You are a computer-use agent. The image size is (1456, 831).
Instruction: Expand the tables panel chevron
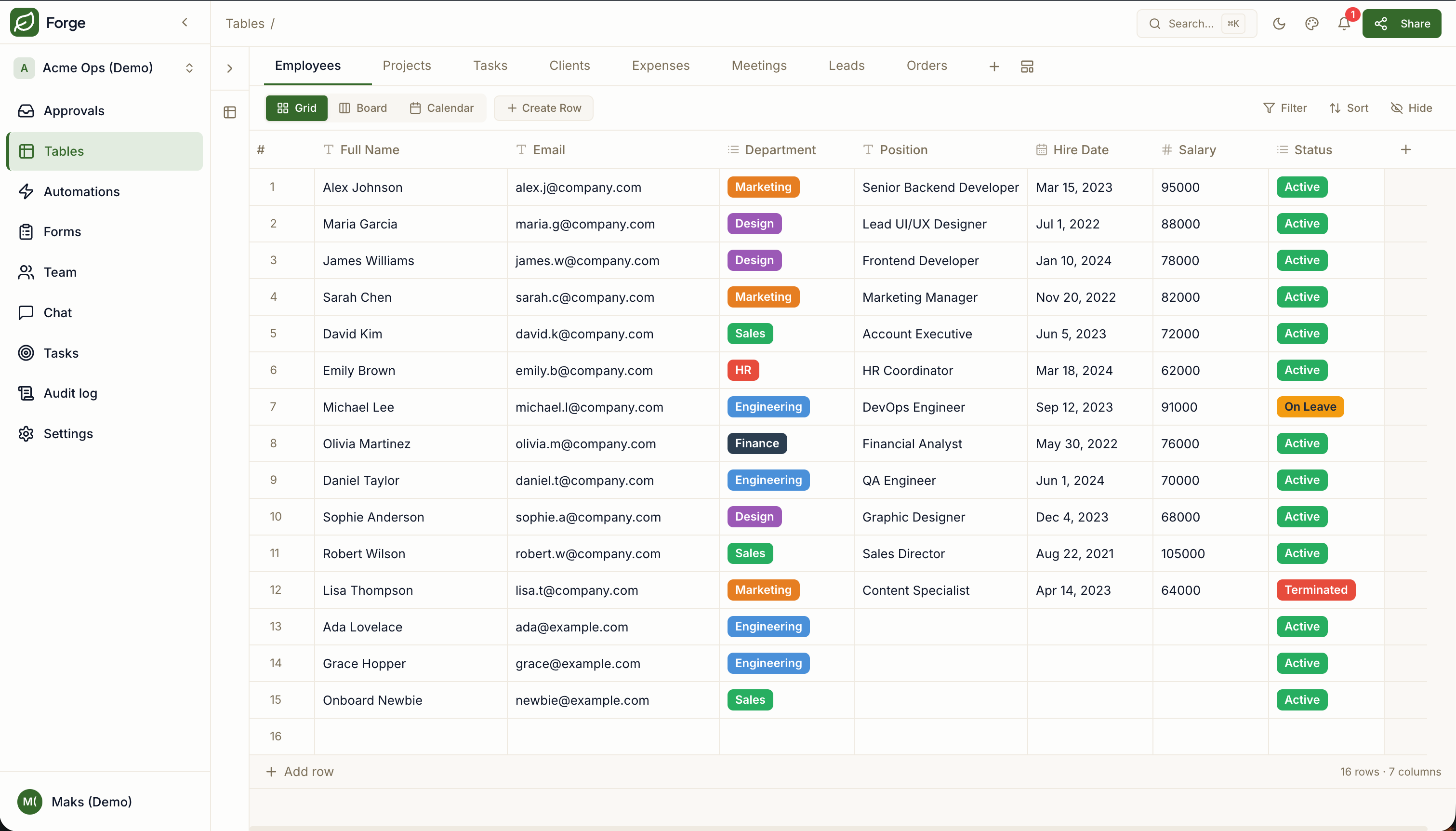point(230,68)
